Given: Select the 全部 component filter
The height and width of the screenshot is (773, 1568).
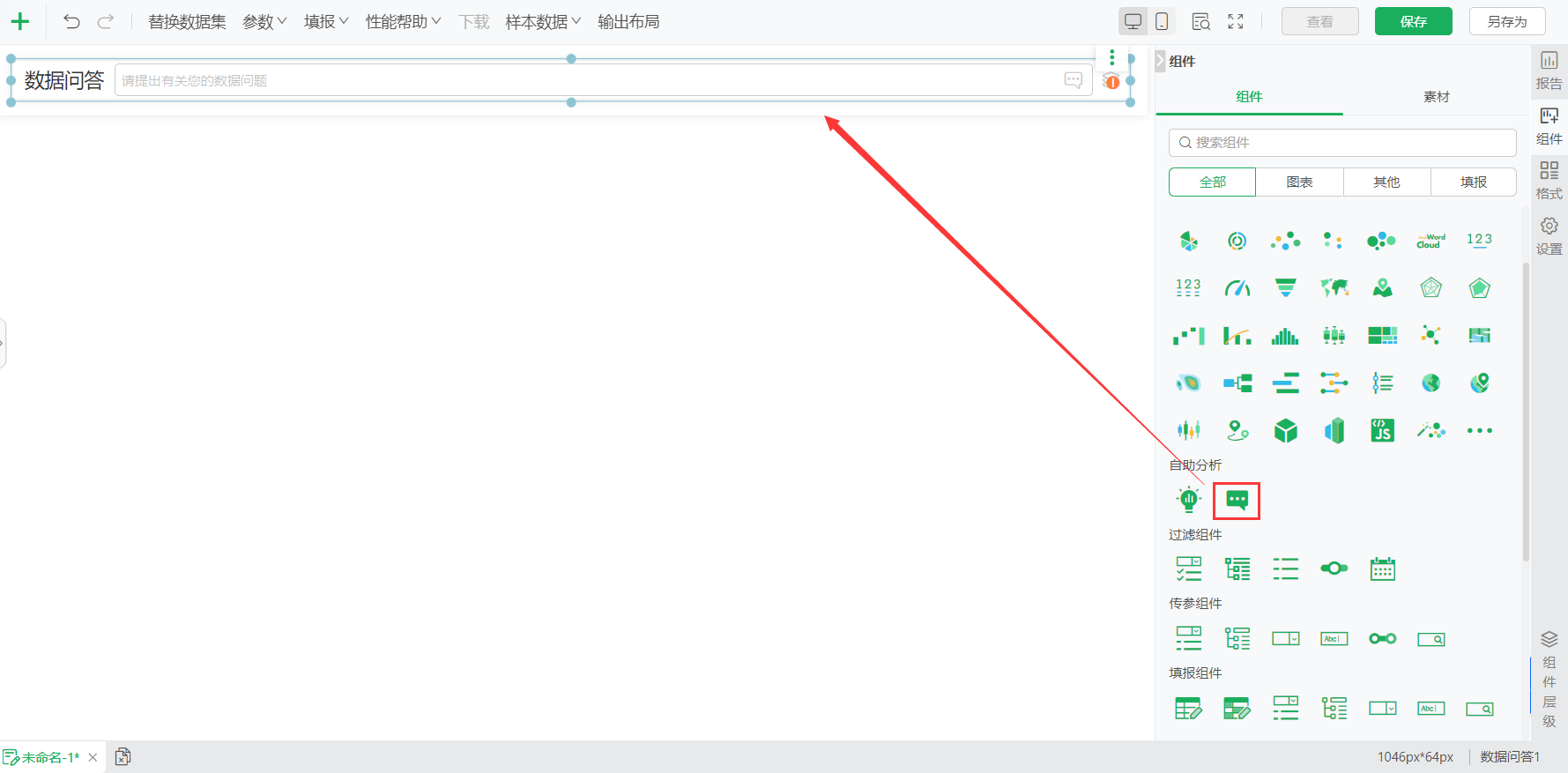Looking at the screenshot, I should click(1213, 182).
